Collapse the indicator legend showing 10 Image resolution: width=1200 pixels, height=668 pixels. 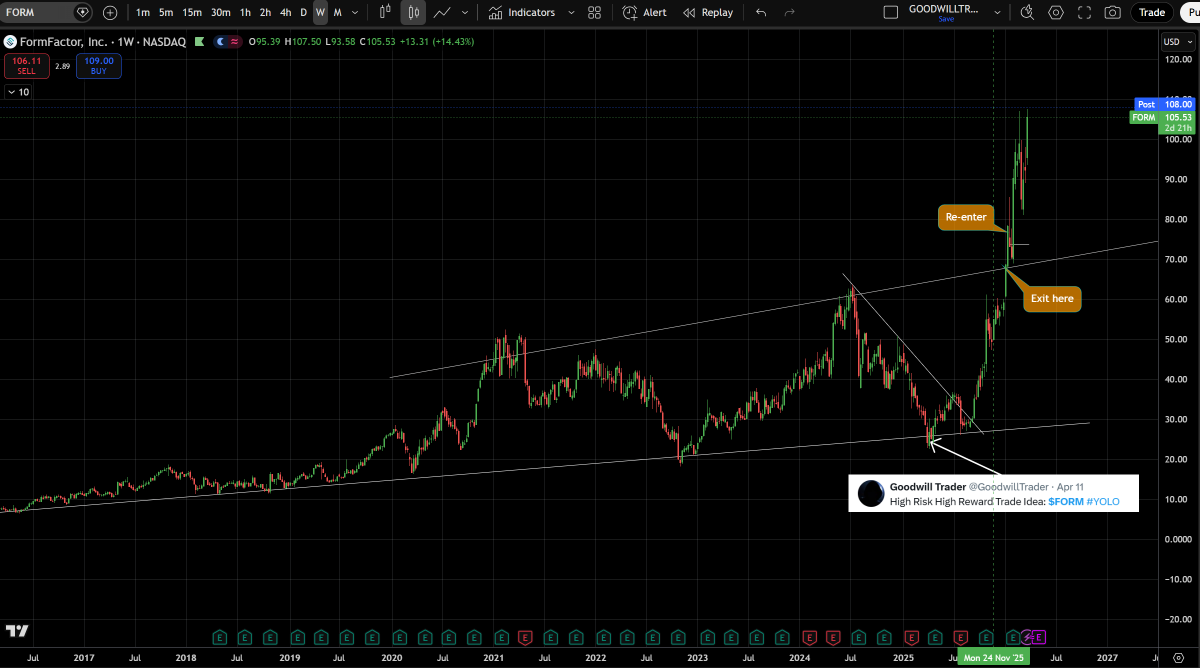pos(18,92)
